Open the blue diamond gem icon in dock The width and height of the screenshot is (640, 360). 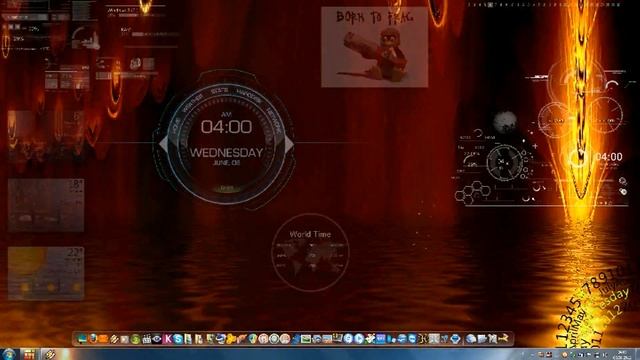[x=456, y=339]
